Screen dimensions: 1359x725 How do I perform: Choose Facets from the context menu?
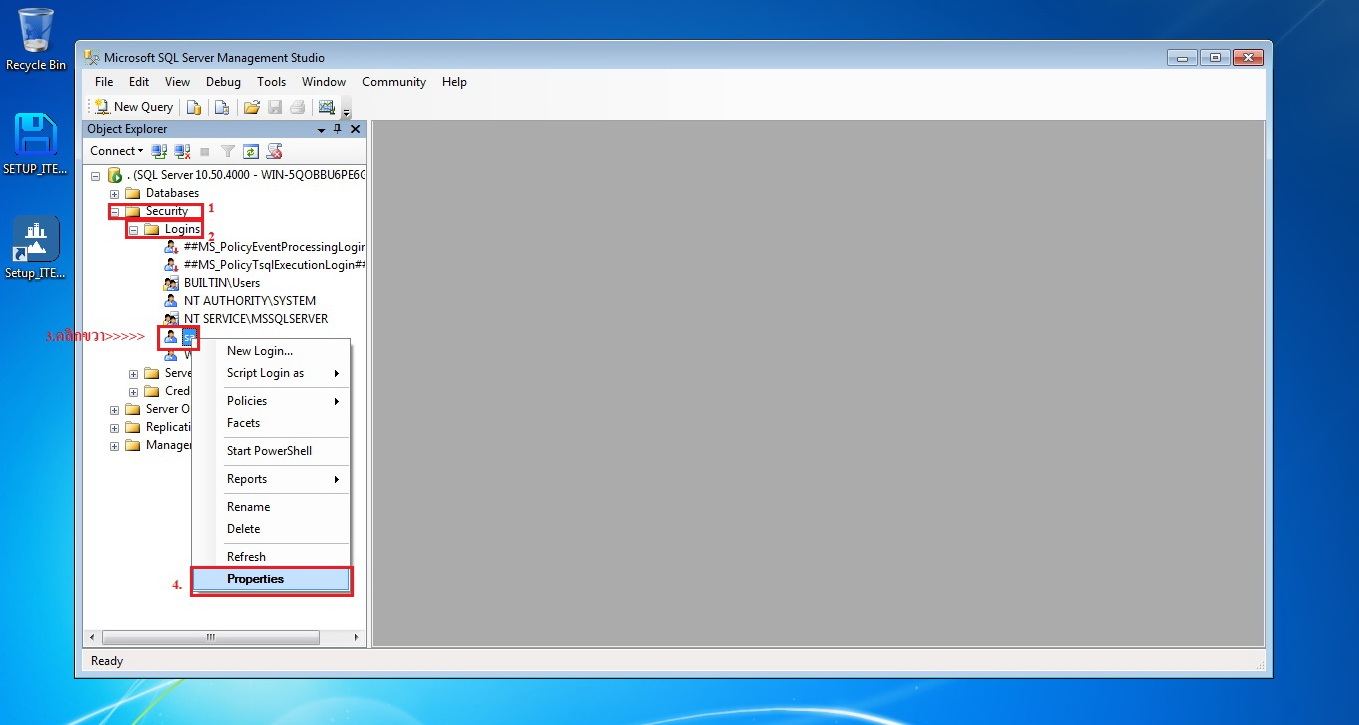click(271, 423)
